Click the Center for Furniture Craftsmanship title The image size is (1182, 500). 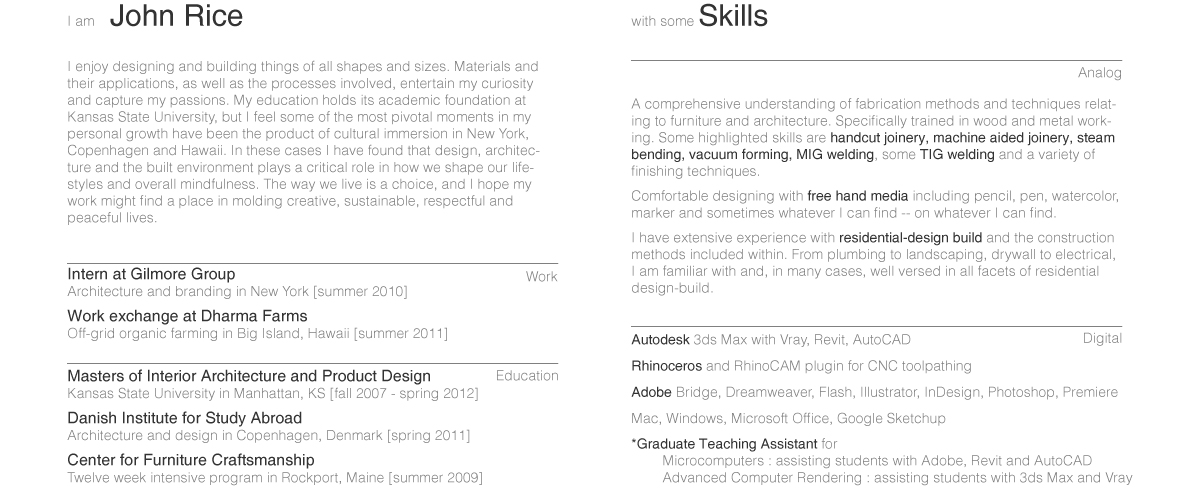point(191,460)
